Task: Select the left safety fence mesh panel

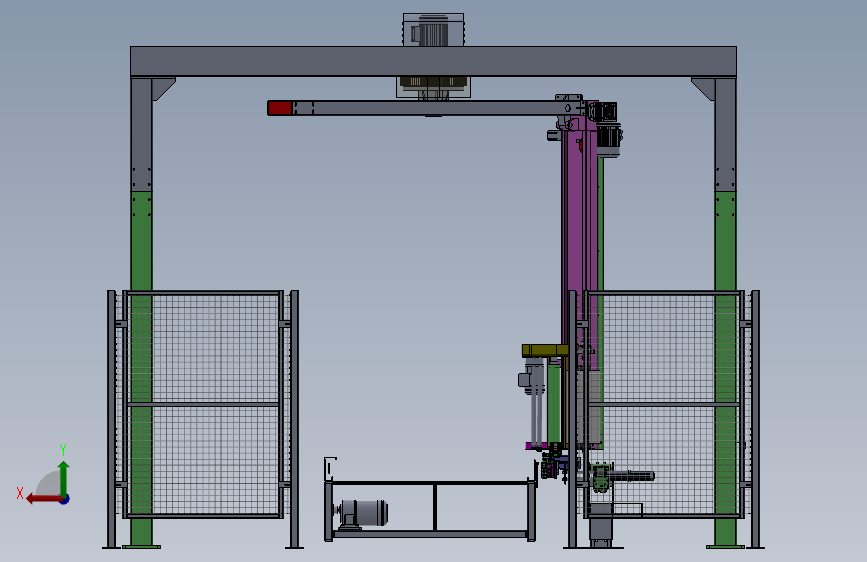Action: point(203,404)
